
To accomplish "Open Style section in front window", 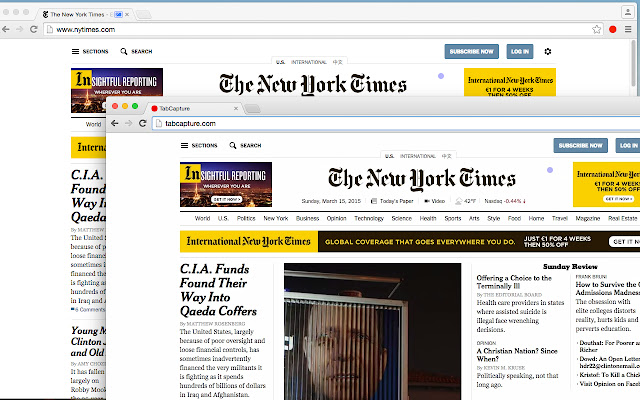I will [x=493, y=218].
